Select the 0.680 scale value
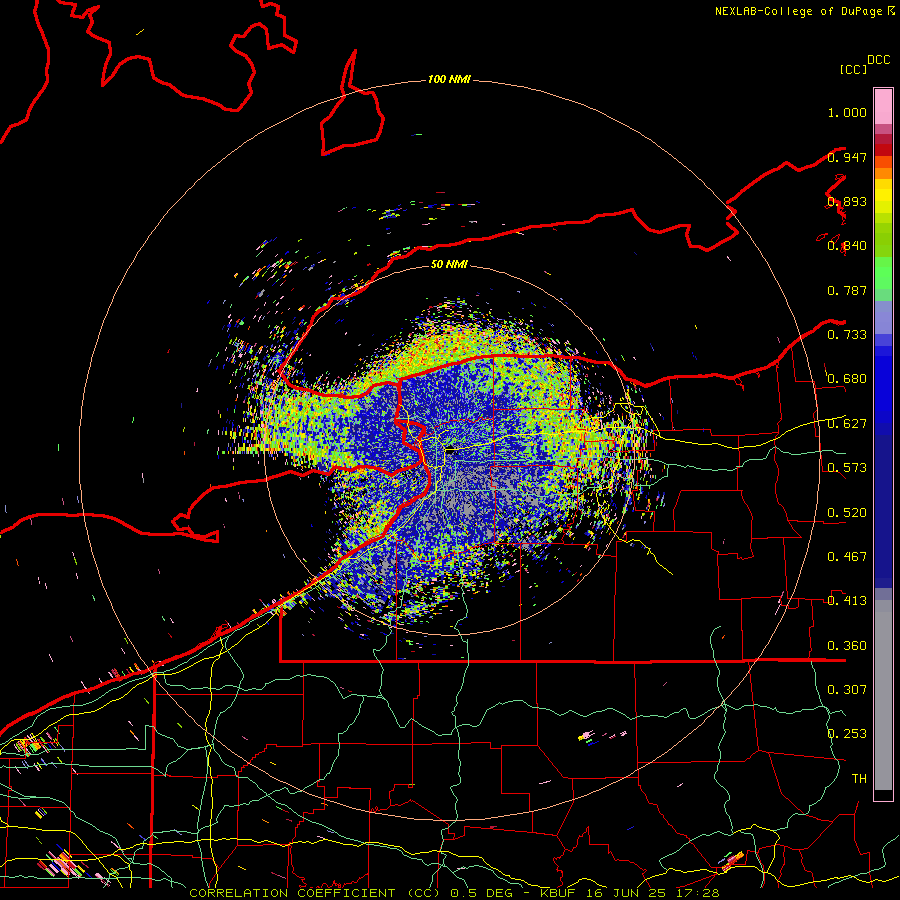Screen dimensions: 900x900 (847, 379)
